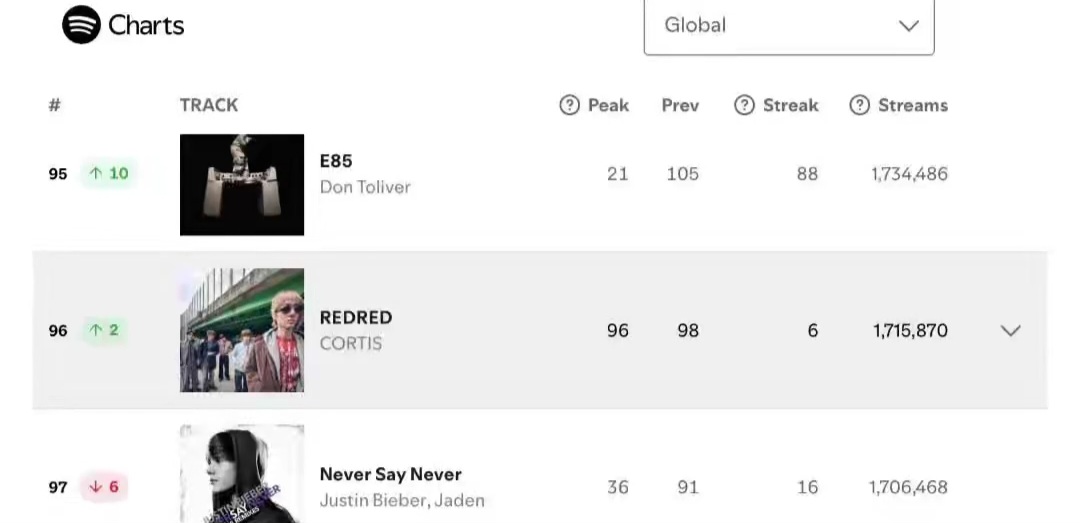Screen dimensions: 1080x523
Task: Click the Spotify logo icon
Action: coord(81,25)
